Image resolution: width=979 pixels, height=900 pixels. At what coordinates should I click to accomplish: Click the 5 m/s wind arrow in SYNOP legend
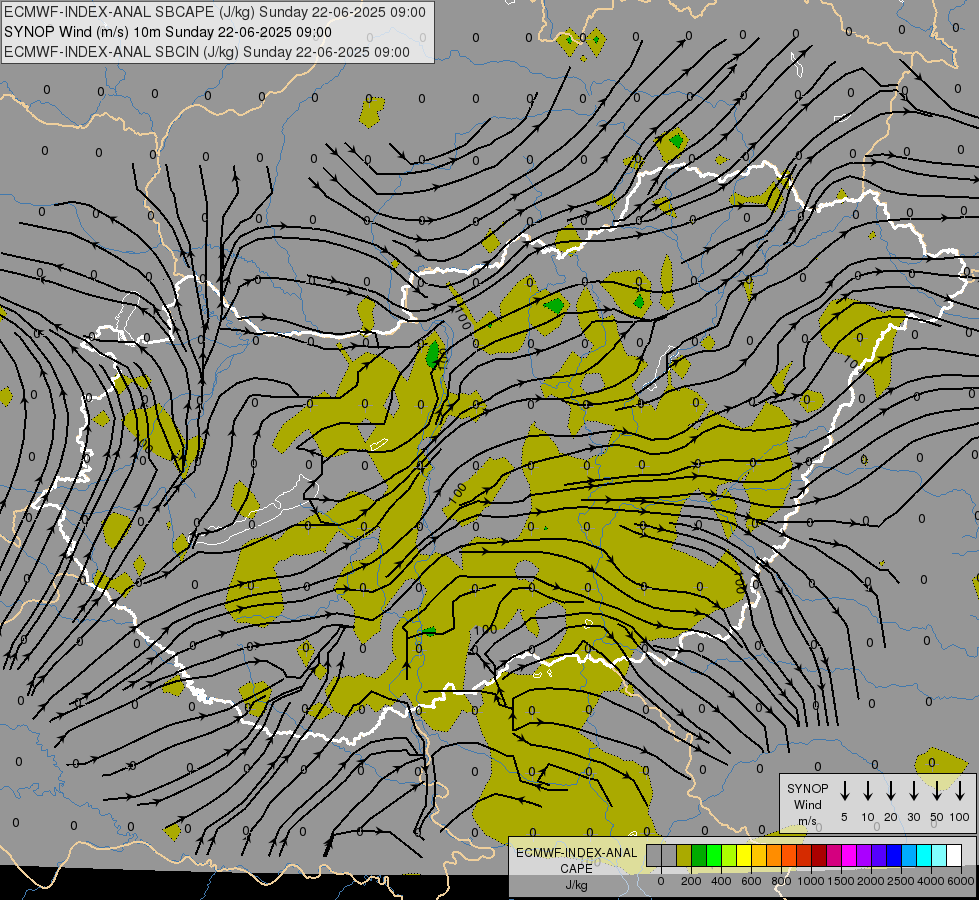(845, 790)
